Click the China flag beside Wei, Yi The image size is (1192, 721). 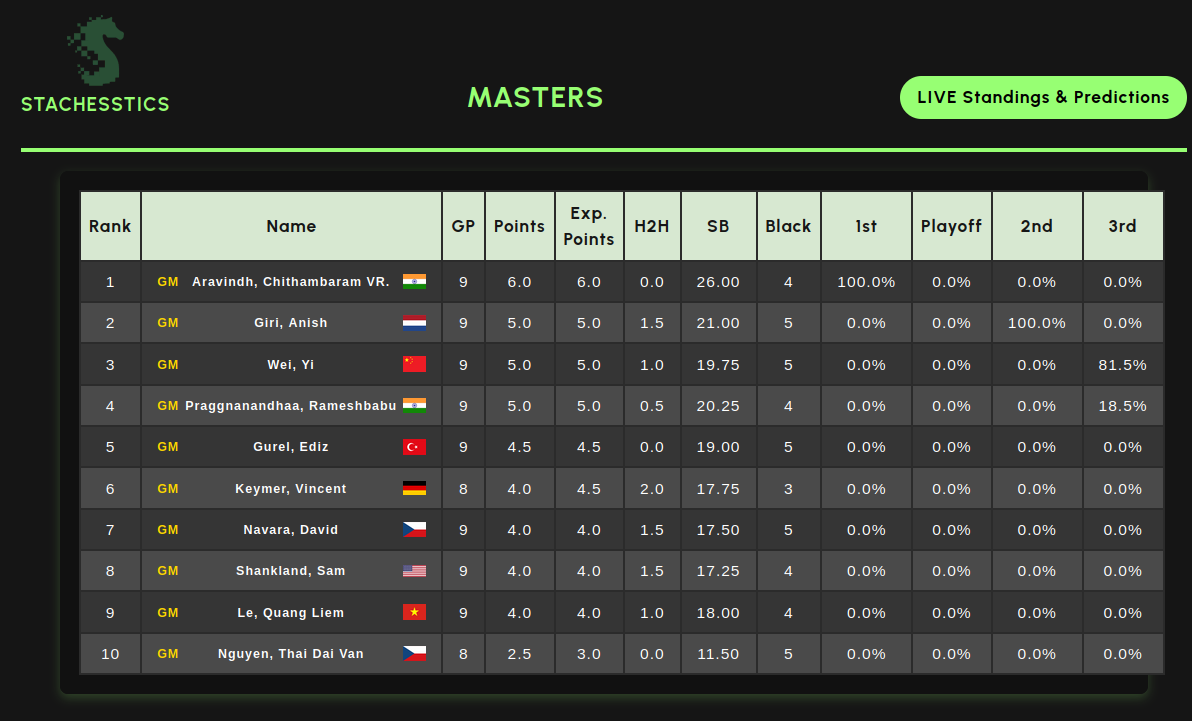click(x=414, y=365)
